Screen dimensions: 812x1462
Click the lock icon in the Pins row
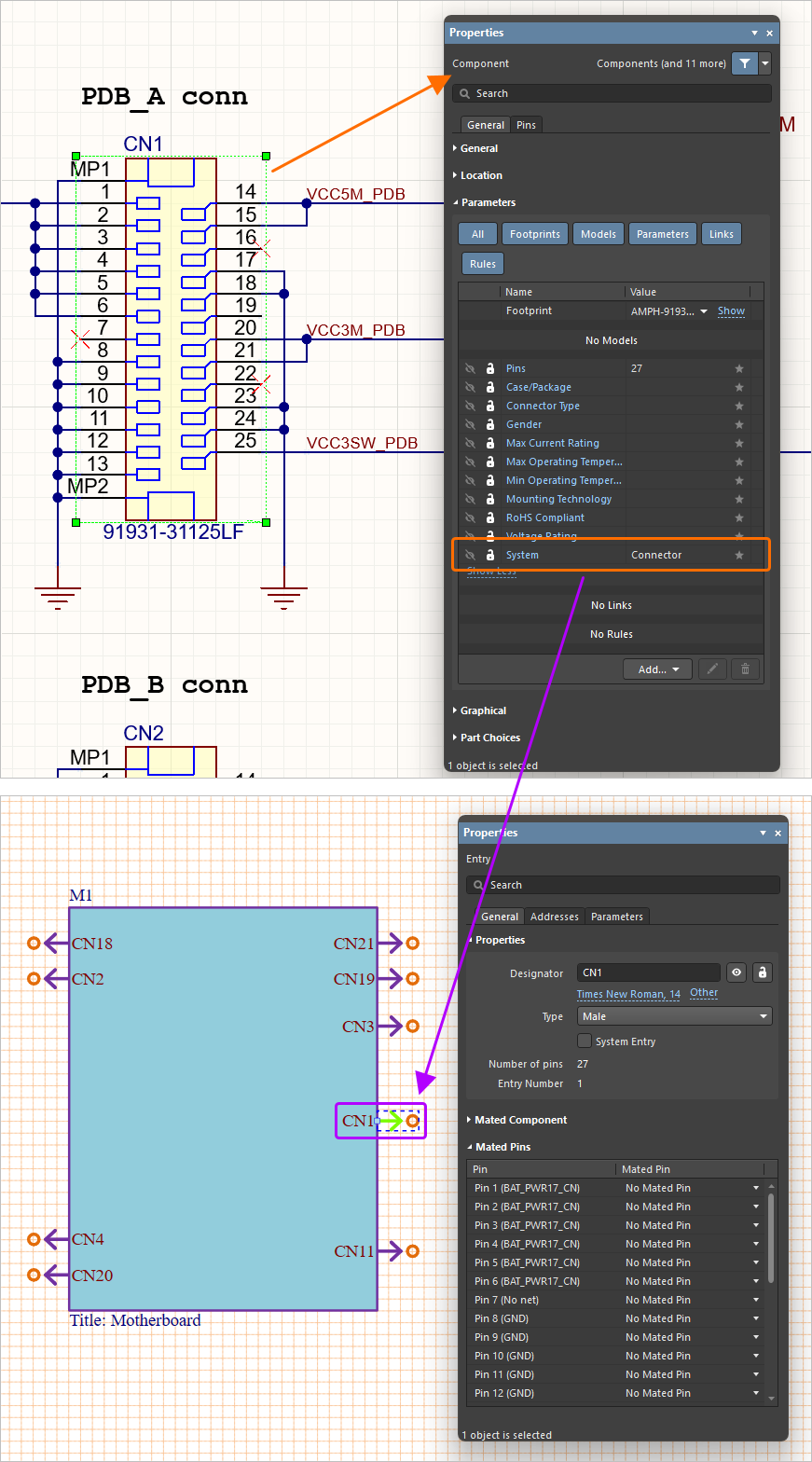489,368
